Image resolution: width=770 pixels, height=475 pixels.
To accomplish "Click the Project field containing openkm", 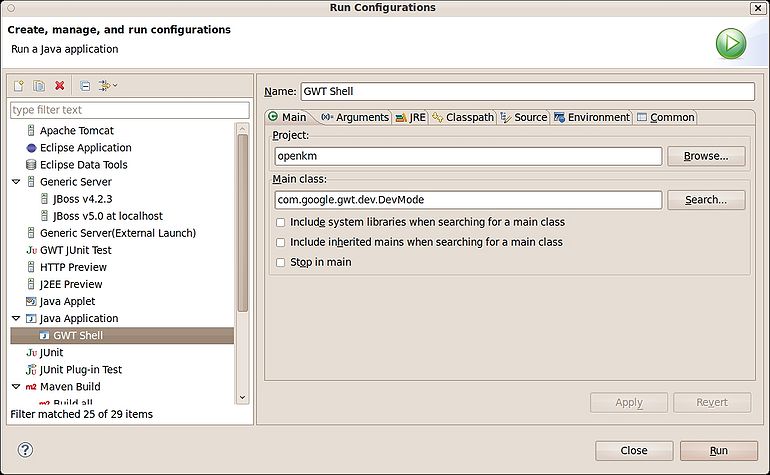I will click(468, 156).
